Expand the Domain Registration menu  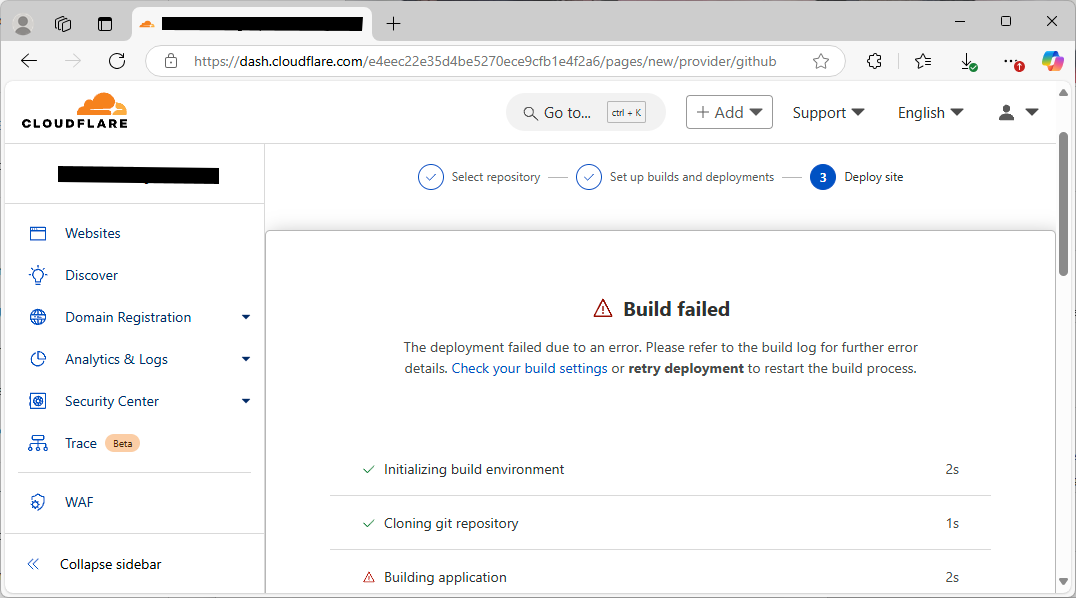click(245, 316)
